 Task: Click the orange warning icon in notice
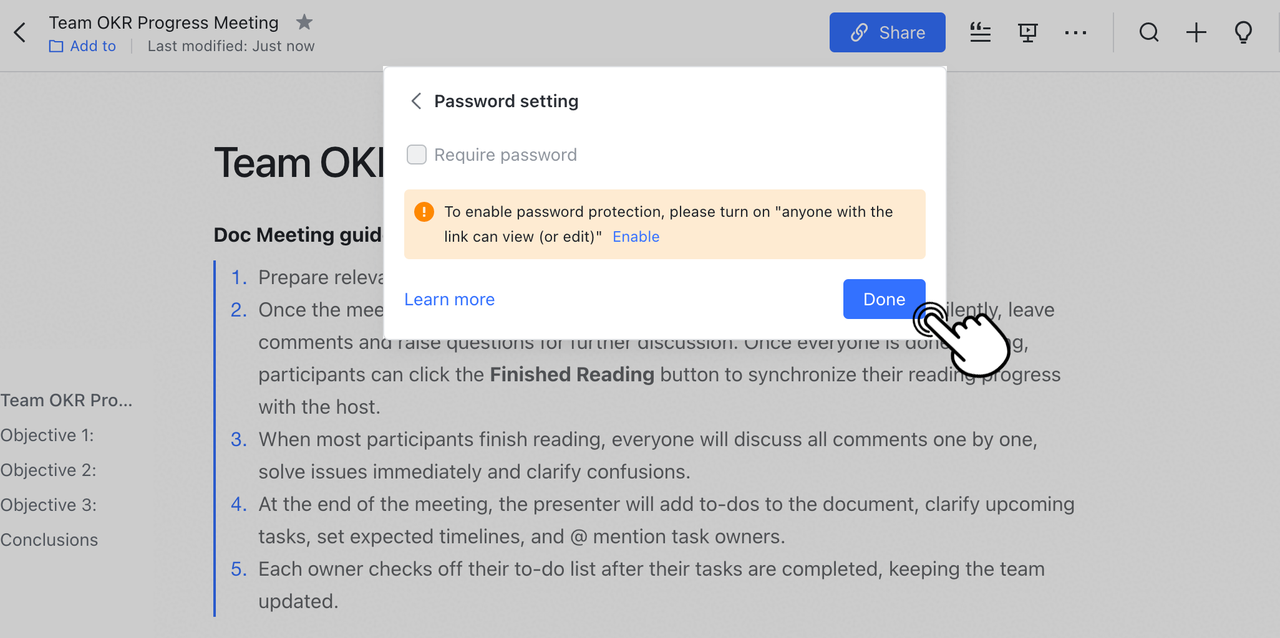[x=424, y=212]
